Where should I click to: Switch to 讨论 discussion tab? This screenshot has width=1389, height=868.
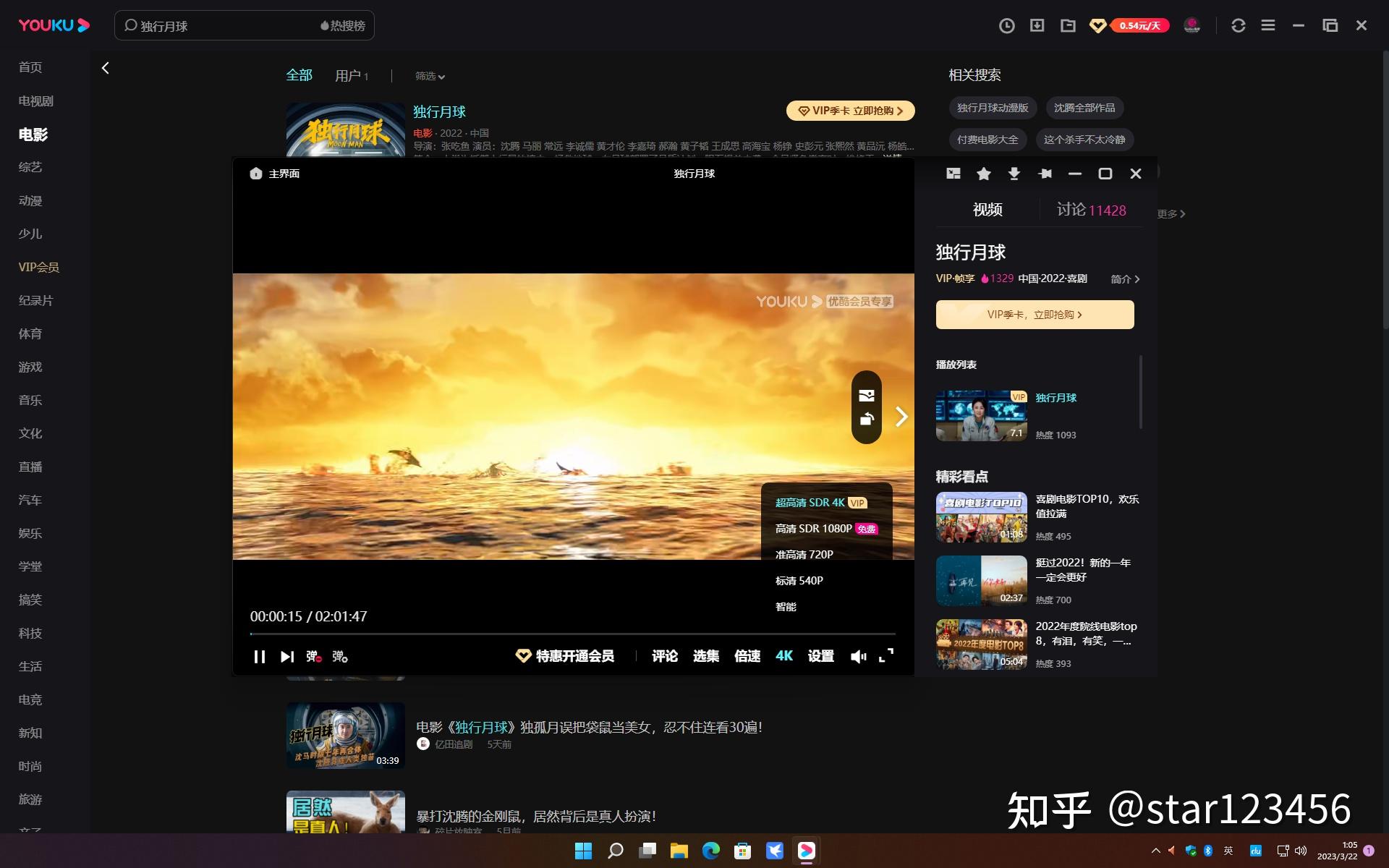point(1091,210)
